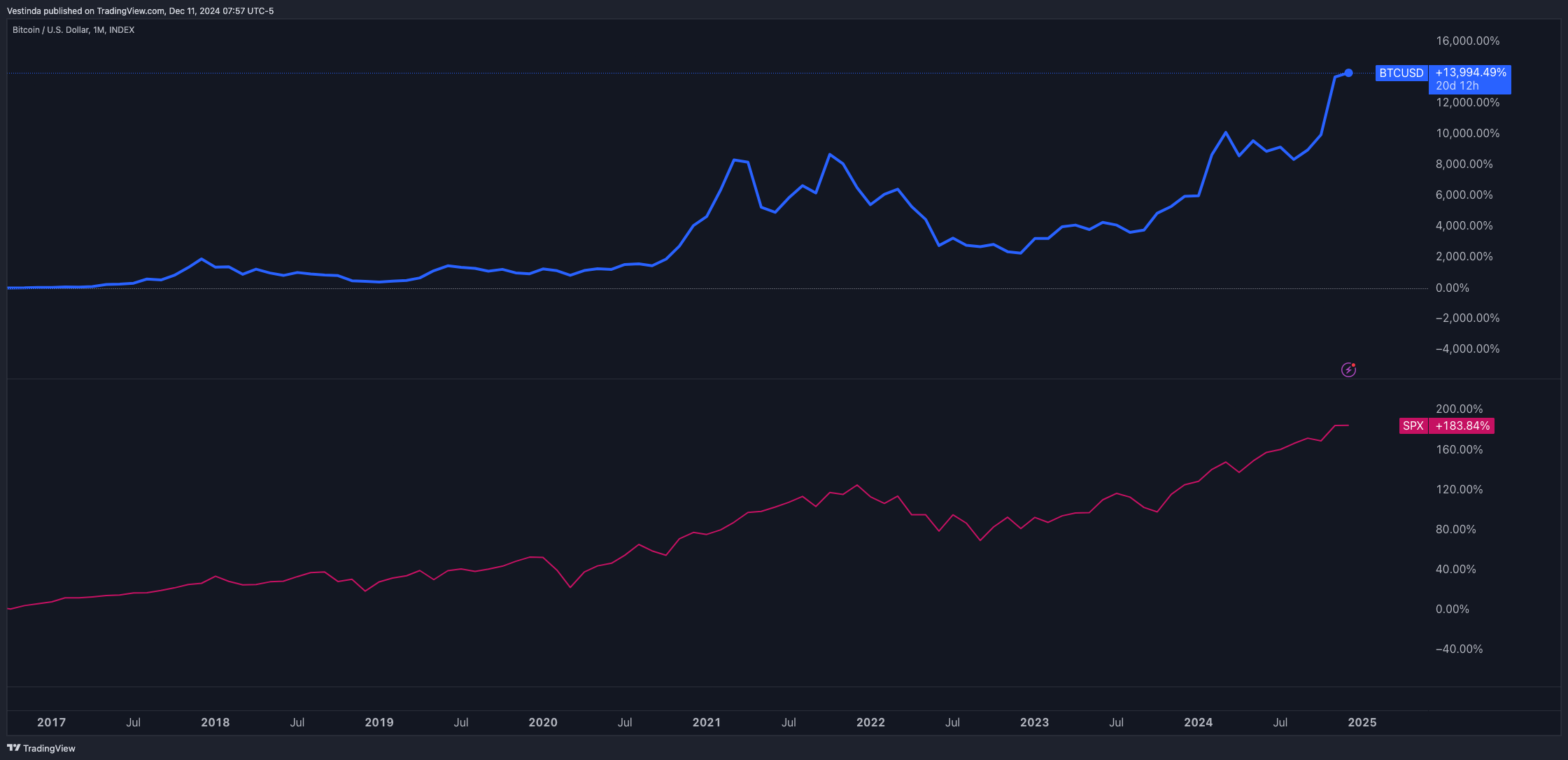Click the 2017 label on time axis

coord(51,722)
